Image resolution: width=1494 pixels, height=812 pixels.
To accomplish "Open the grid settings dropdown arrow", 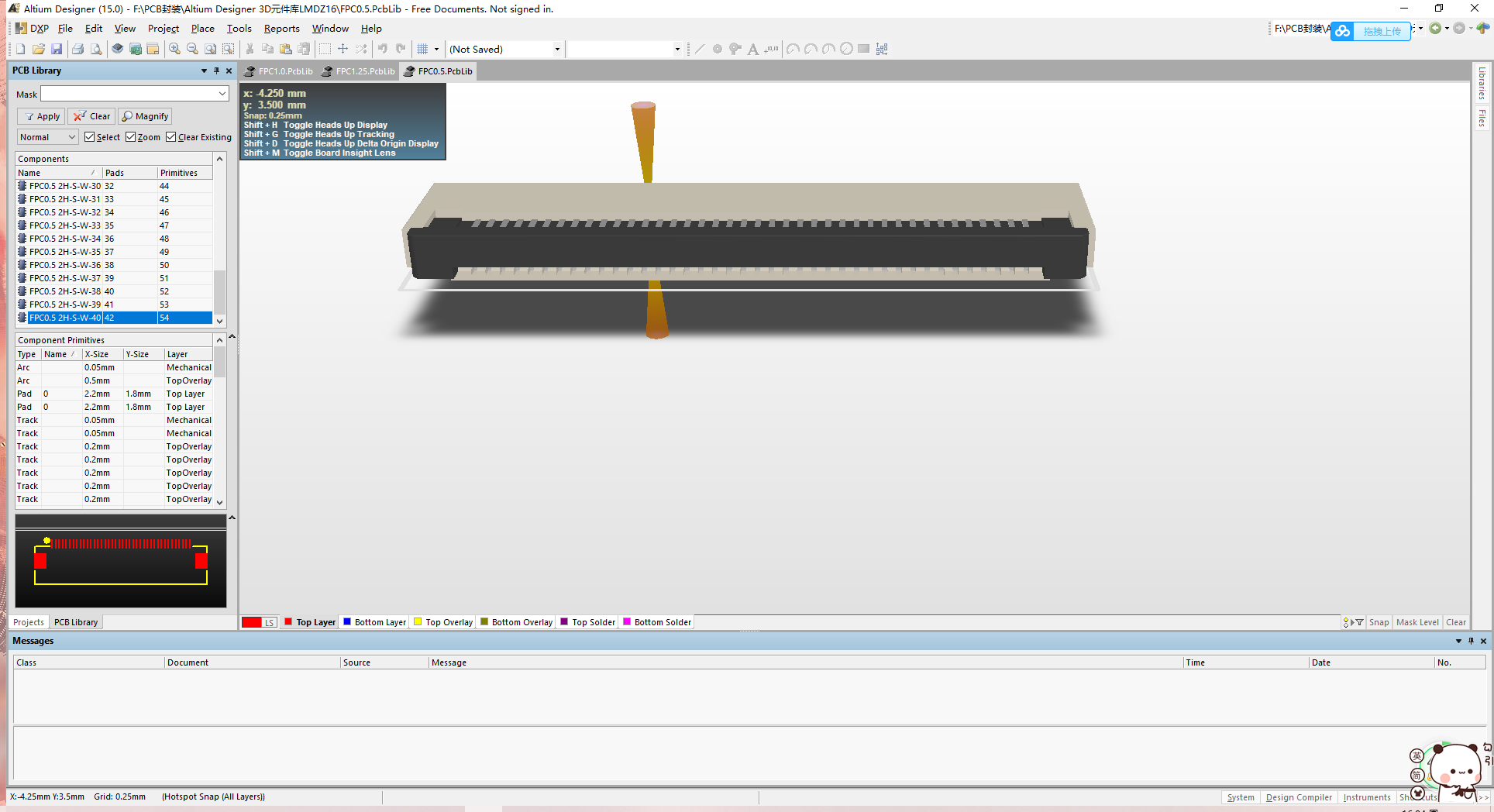I will click(436, 49).
